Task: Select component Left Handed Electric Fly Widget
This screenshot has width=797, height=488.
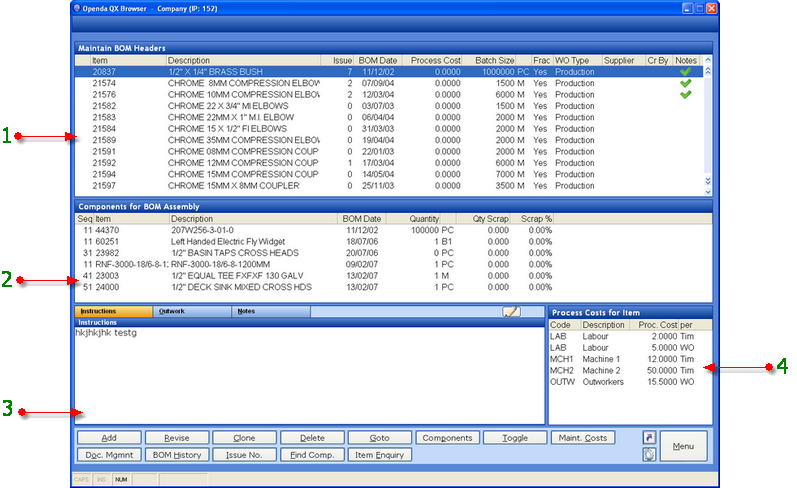Action: pyautogui.click(x=393, y=241)
